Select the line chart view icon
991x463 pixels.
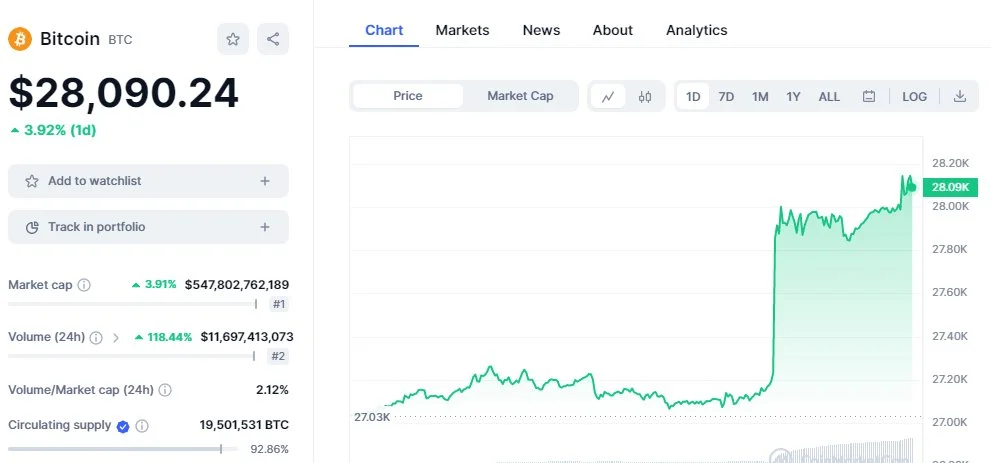point(608,97)
